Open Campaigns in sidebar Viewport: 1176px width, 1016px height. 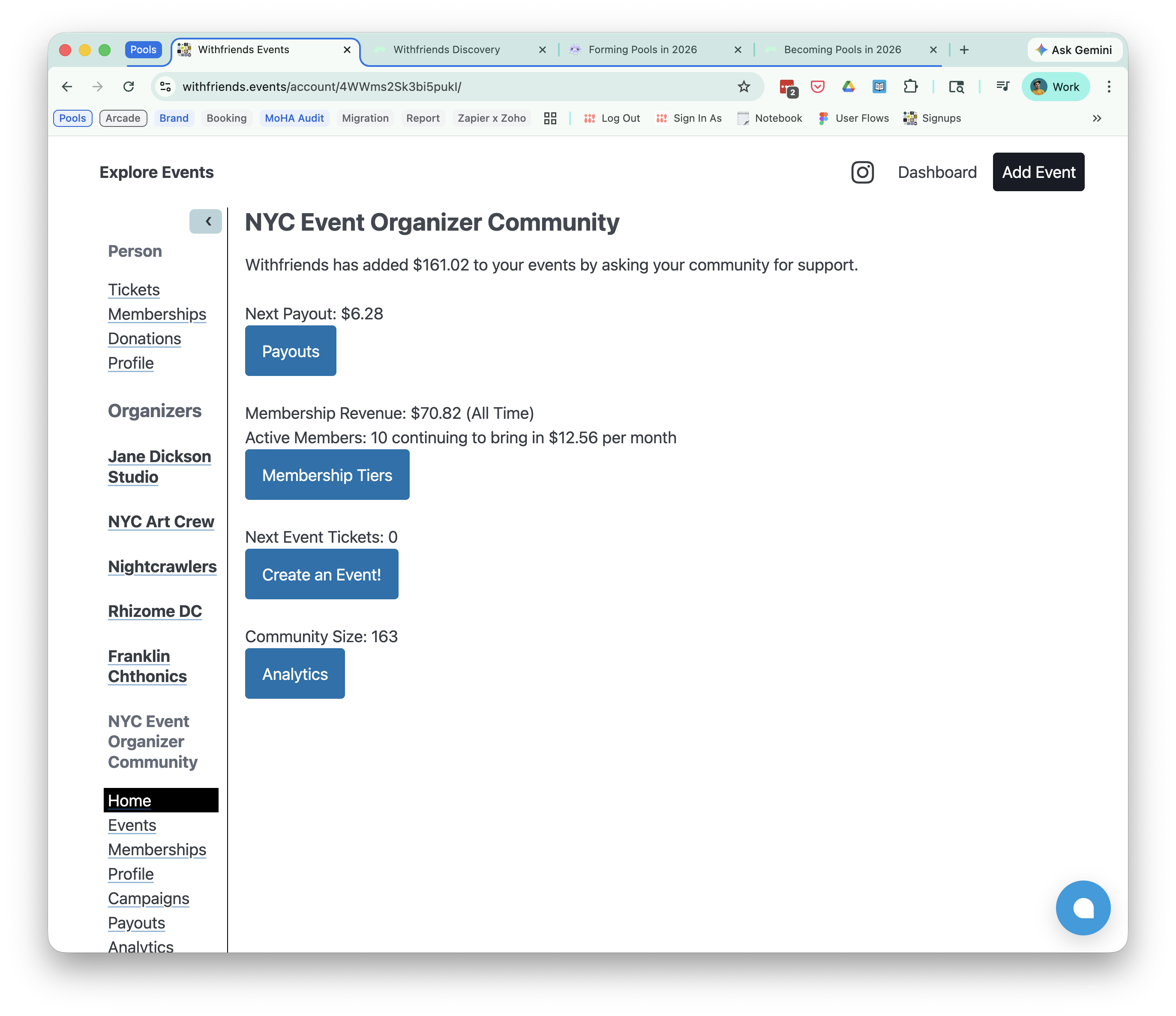point(149,898)
